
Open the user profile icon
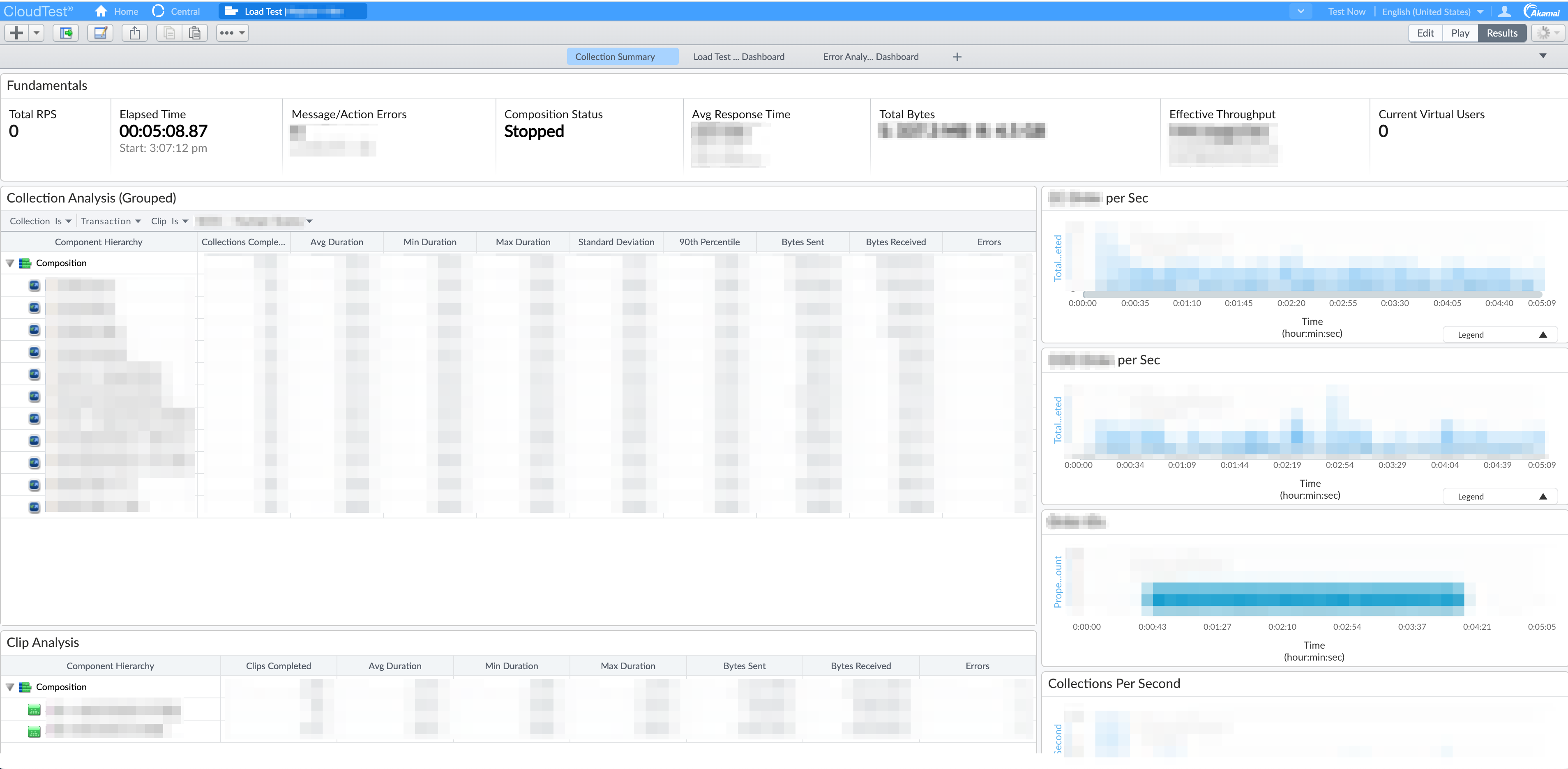coord(1504,12)
